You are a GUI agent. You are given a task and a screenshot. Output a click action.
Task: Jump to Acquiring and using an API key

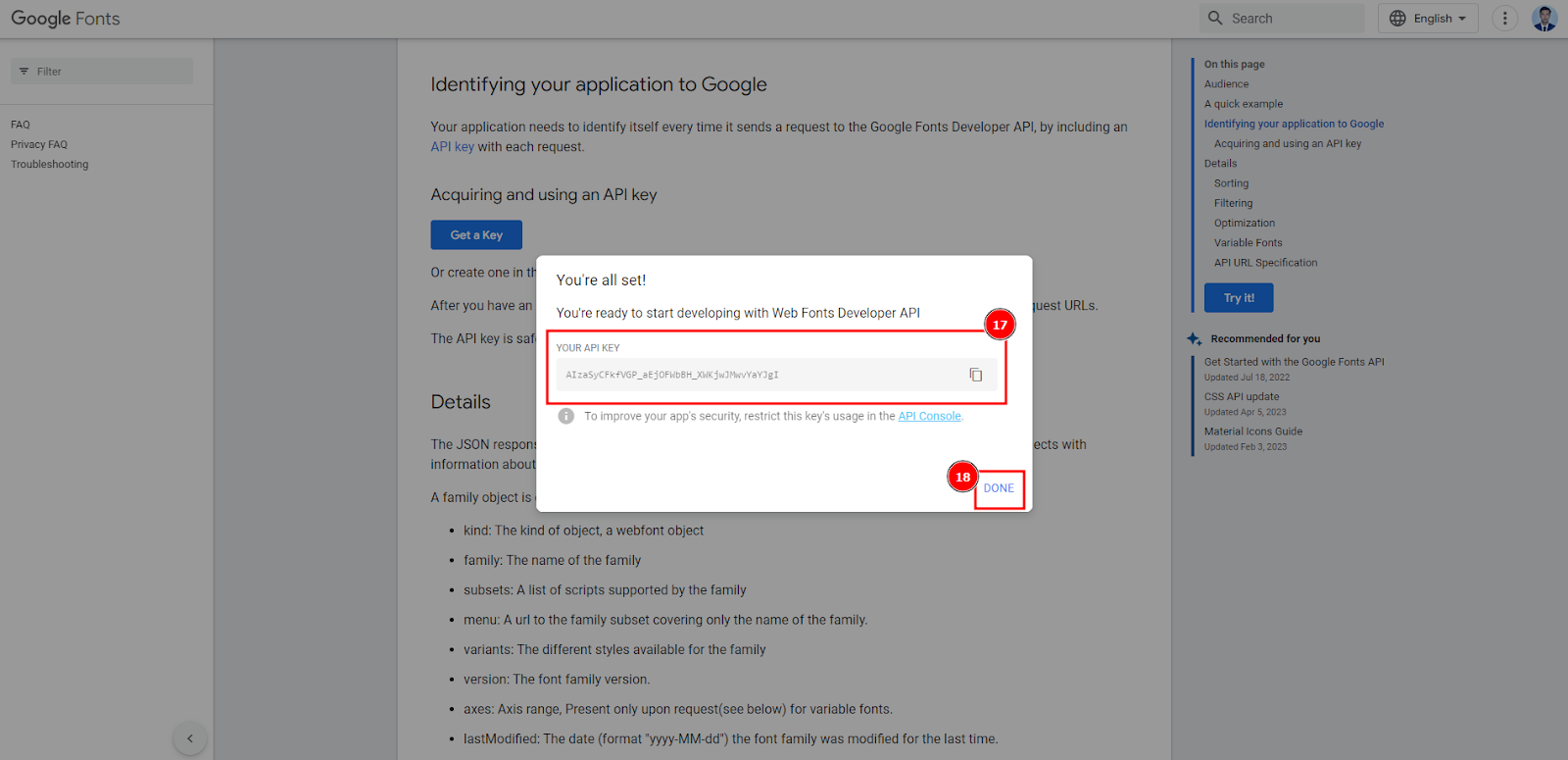(x=1288, y=143)
